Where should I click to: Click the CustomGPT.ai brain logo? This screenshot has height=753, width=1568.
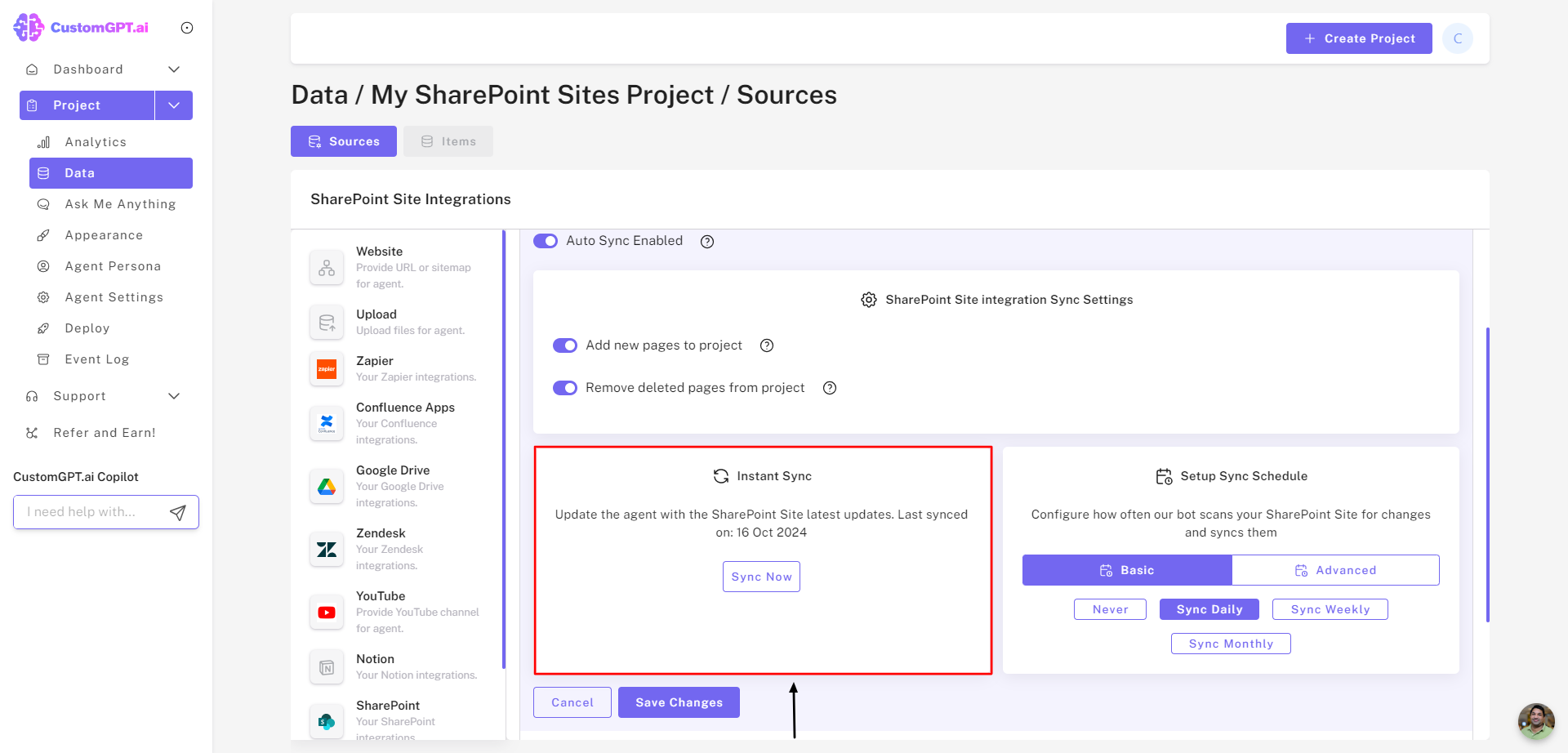(29, 28)
